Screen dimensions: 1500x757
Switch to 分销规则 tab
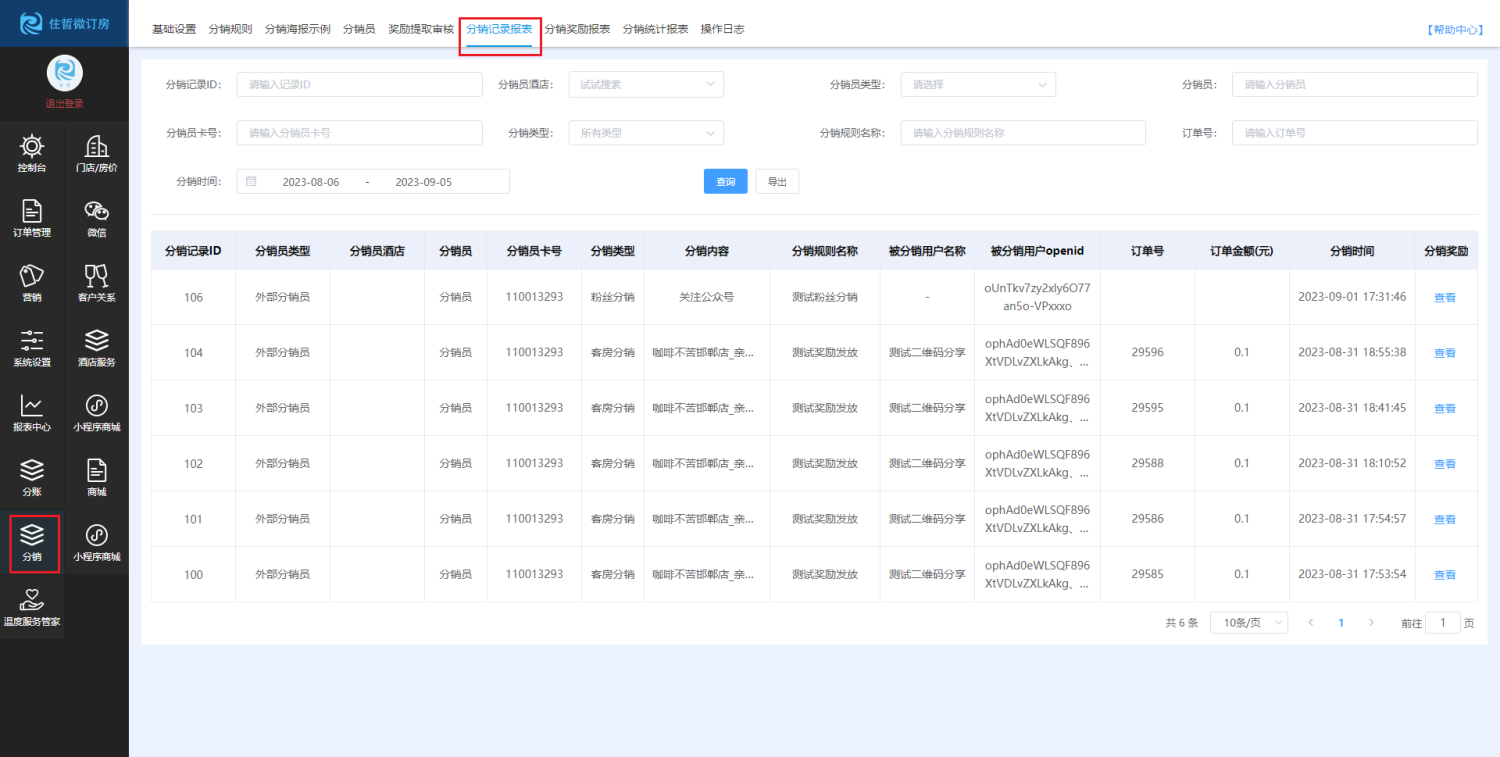click(x=230, y=29)
